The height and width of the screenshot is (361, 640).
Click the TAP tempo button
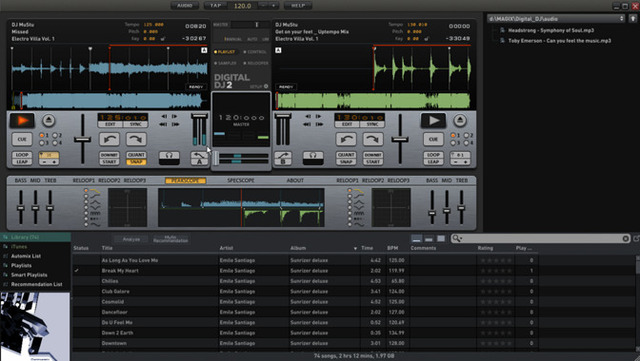[x=215, y=5]
